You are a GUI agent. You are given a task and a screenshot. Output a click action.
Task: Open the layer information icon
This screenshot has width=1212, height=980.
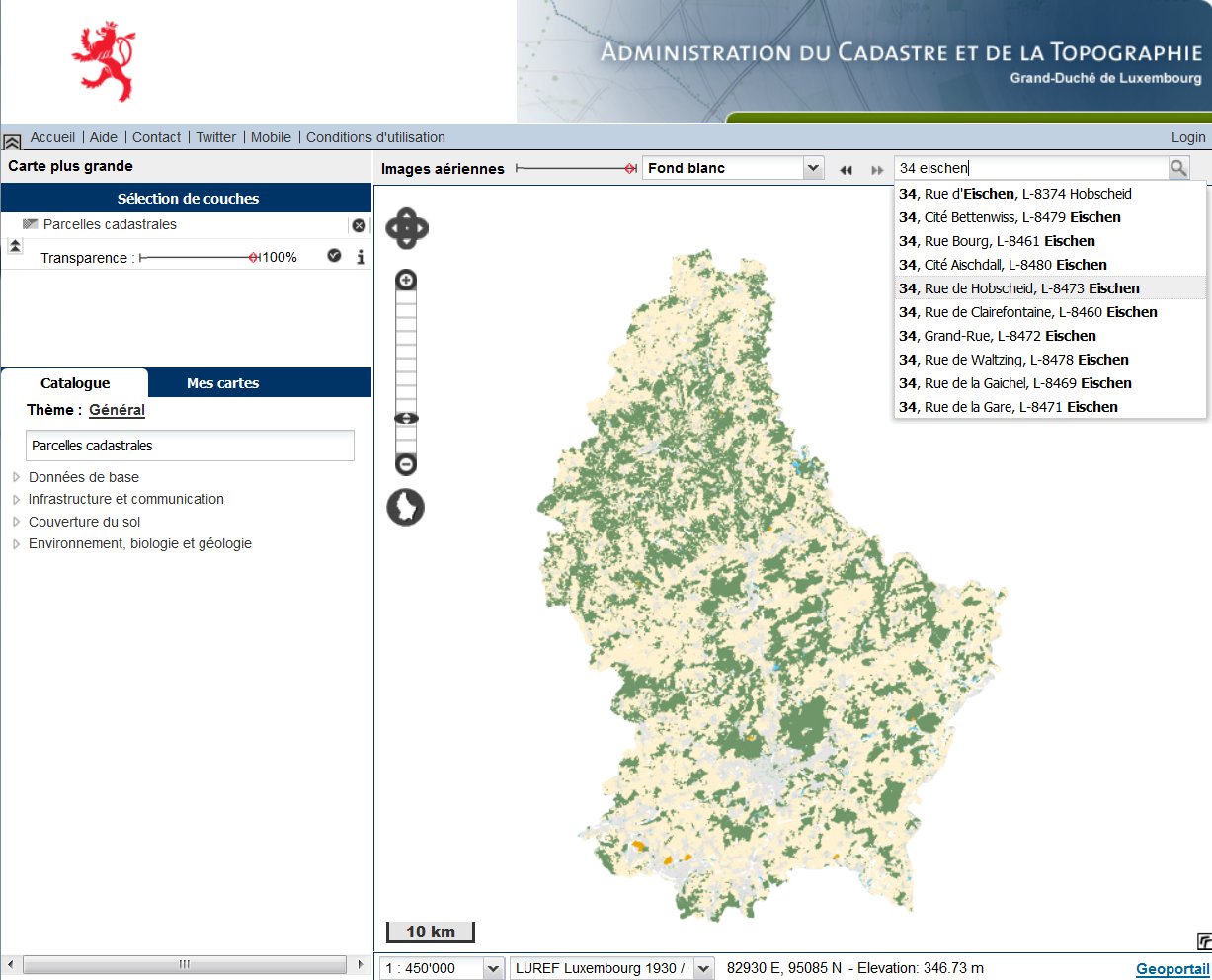point(361,257)
